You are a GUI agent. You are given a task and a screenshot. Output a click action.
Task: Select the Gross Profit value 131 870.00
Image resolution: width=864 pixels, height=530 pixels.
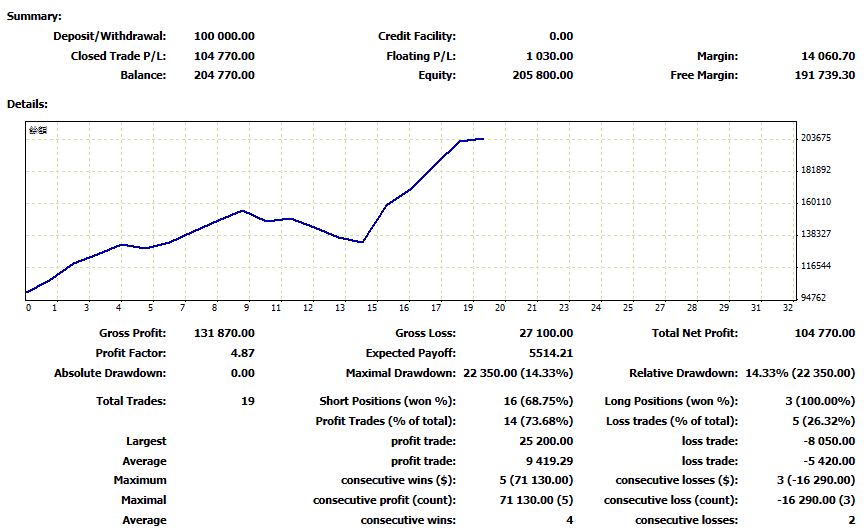(x=224, y=333)
